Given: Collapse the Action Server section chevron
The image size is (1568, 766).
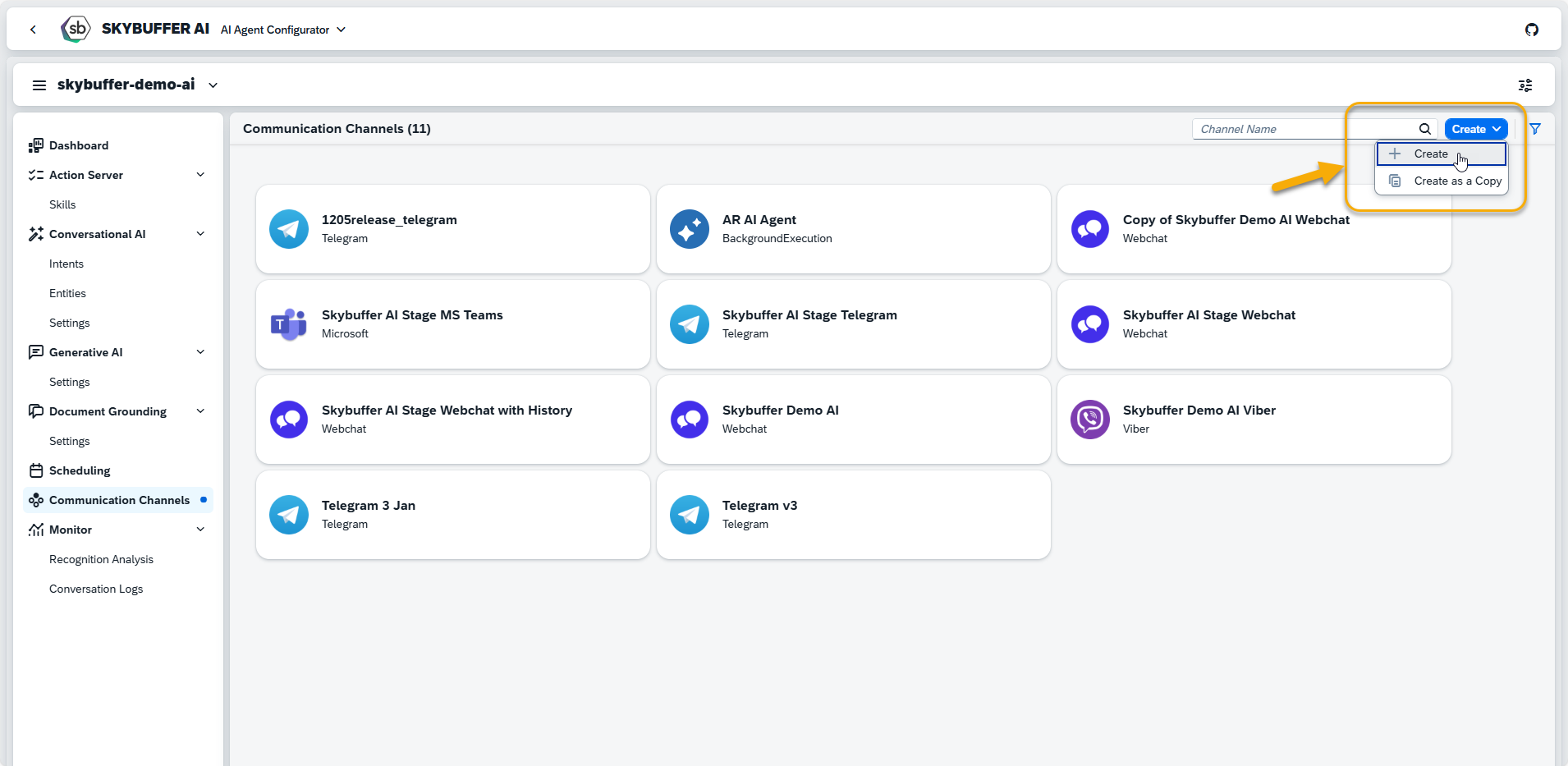Looking at the screenshot, I should point(200,175).
